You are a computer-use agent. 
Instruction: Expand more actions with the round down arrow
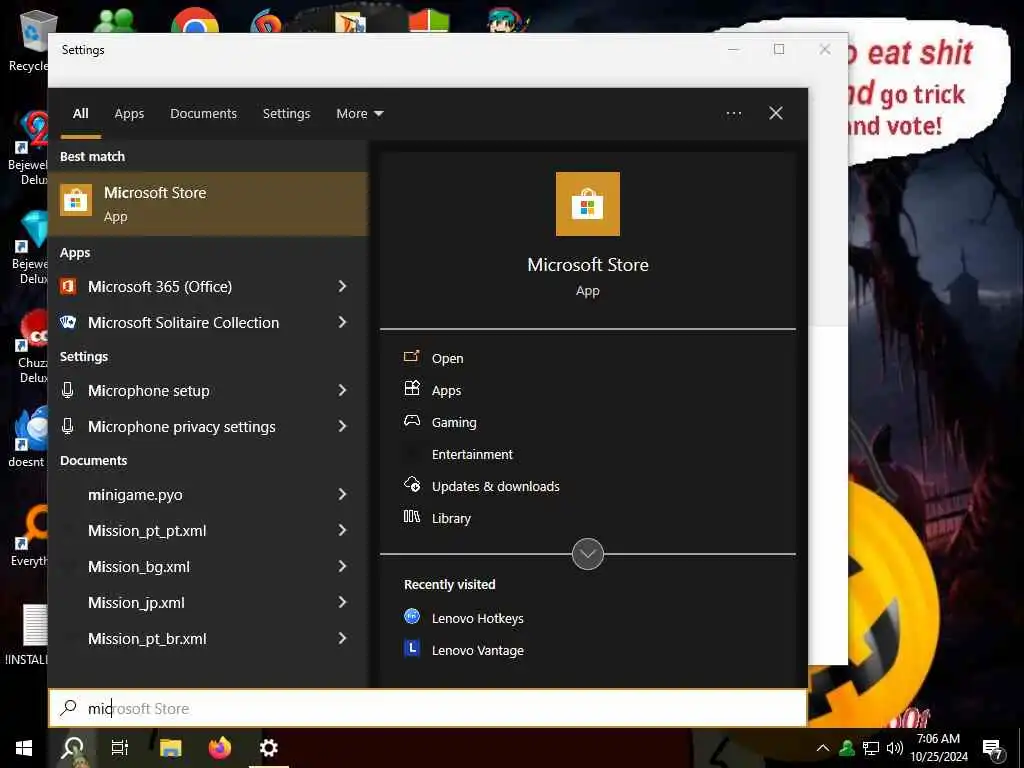pyautogui.click(x=587, y=554)
